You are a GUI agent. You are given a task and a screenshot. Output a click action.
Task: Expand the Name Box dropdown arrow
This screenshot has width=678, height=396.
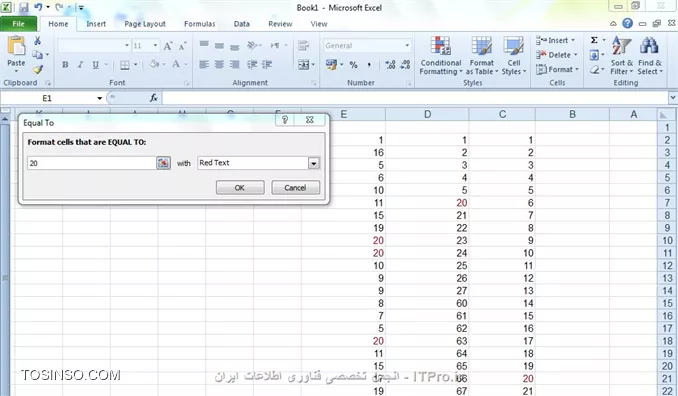(x=99, y=98)
